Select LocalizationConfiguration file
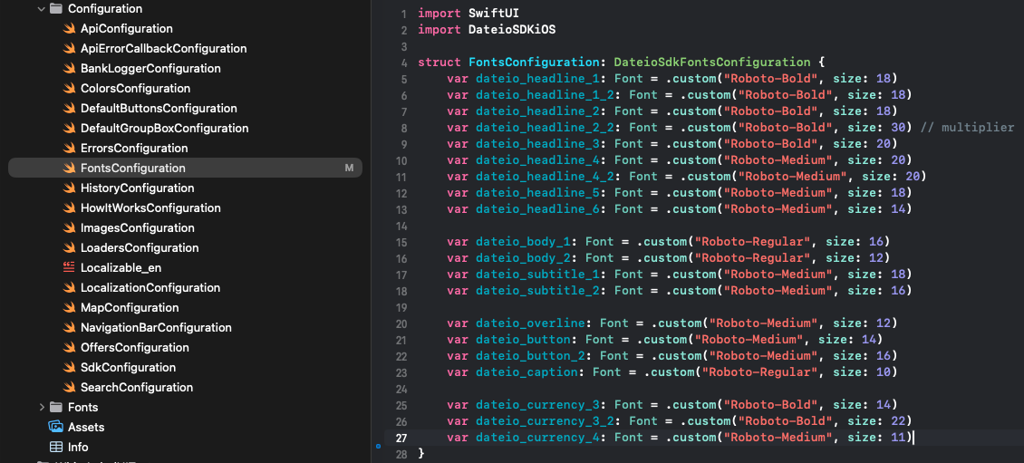The height and width of the screenshot is (463, 1024). (x=150, y=288)
